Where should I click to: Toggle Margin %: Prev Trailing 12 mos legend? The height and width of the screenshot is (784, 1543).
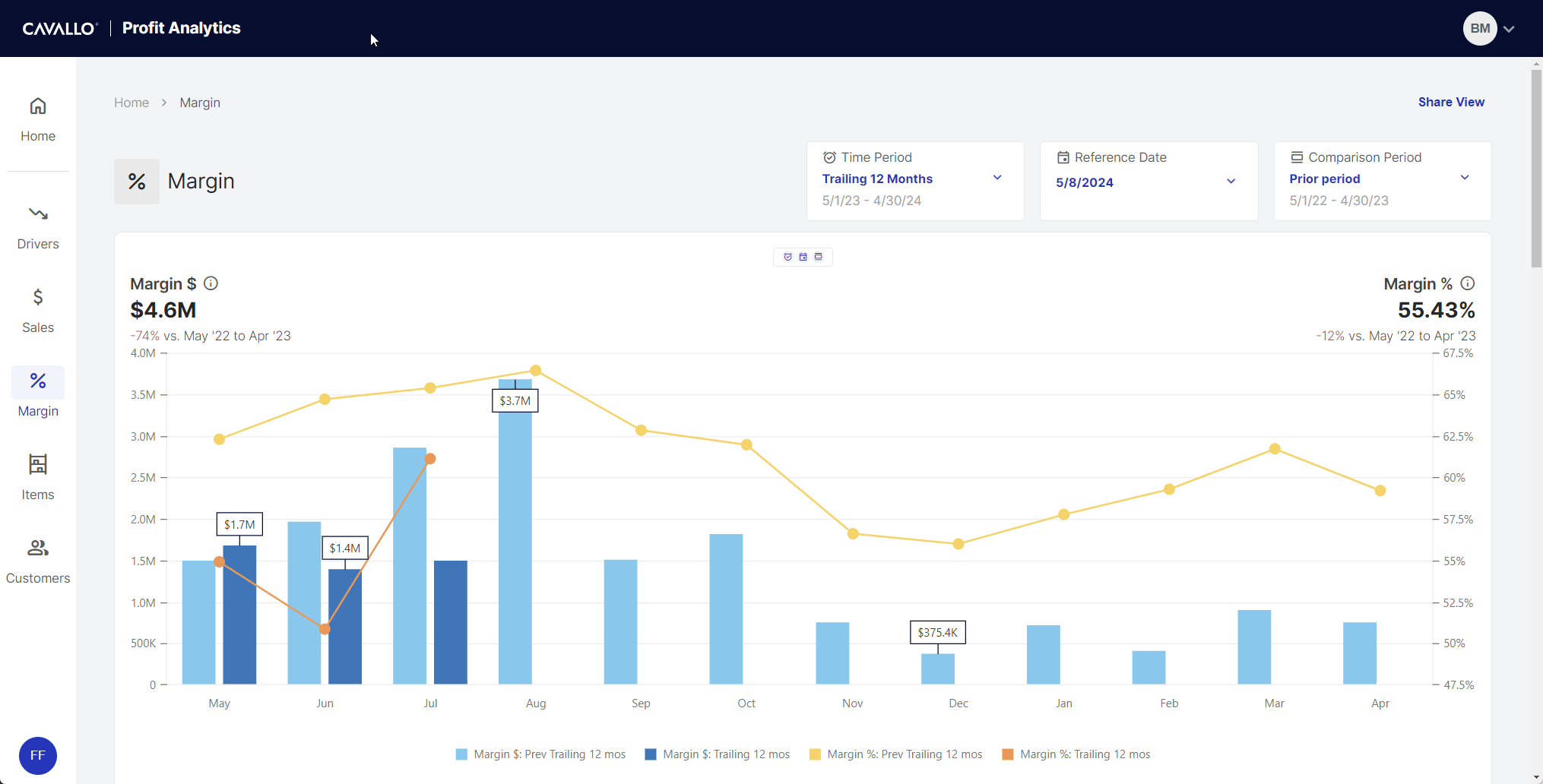(896, 754)
